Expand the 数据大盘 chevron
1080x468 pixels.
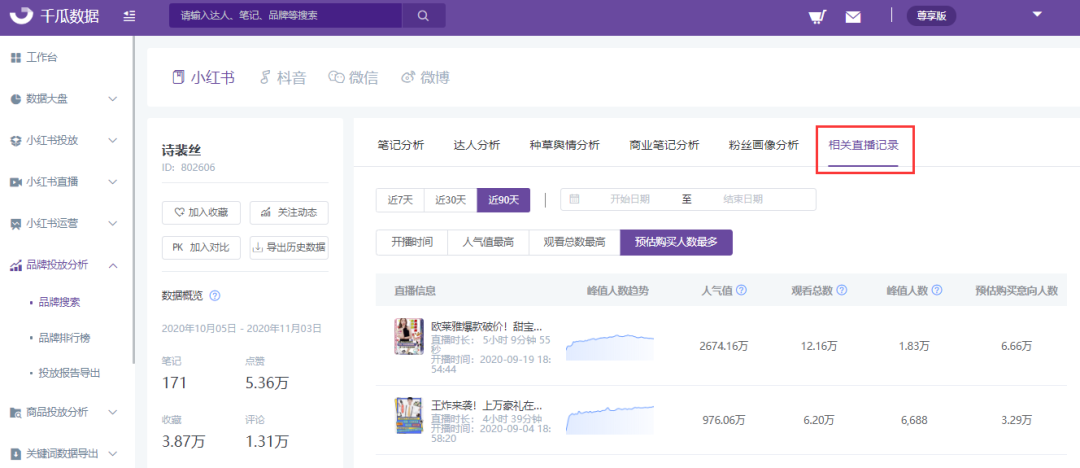(114, 99)
